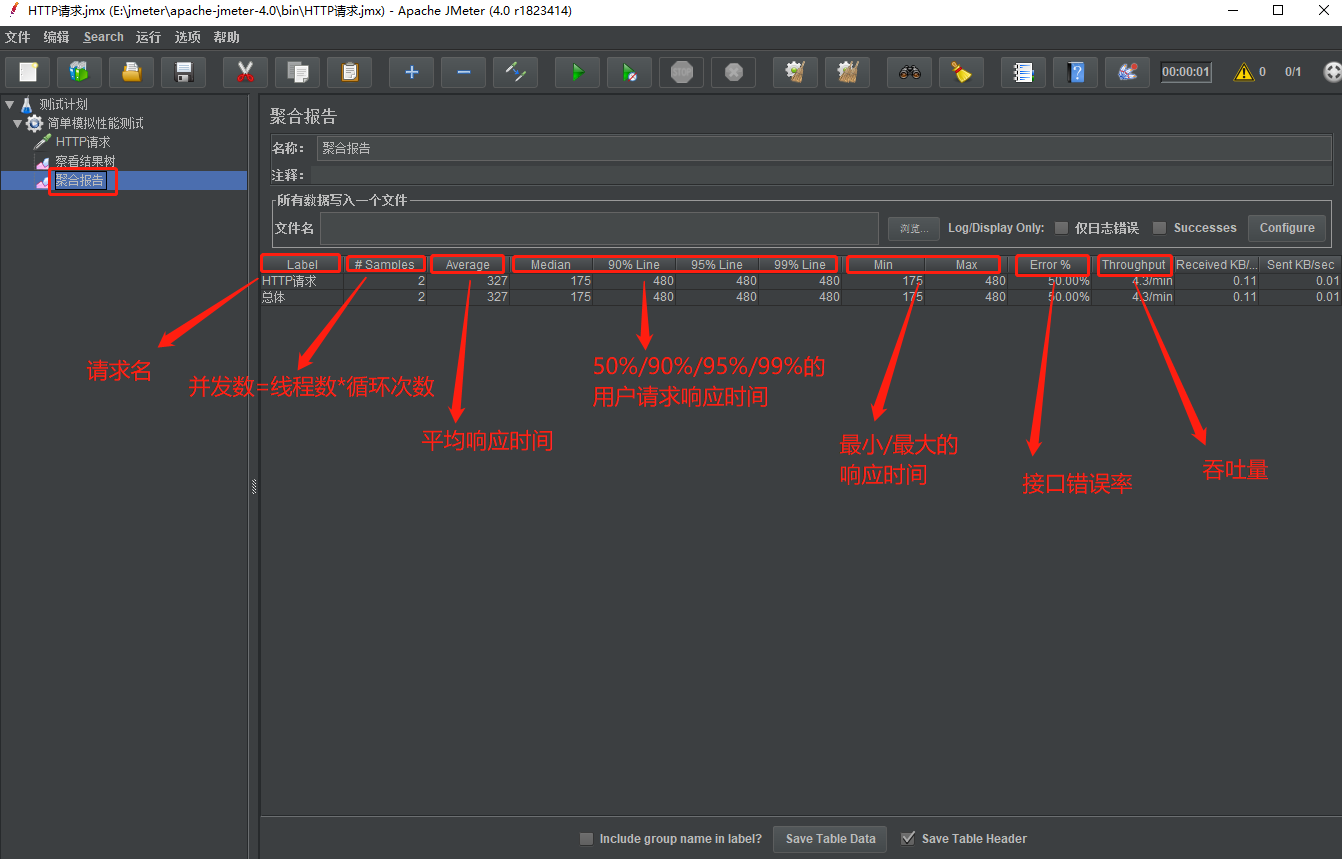Click the Collapse all minus icon
The width and height of the screenshot is (1342, 859).
pyautogui.click(x=463, y=72)
